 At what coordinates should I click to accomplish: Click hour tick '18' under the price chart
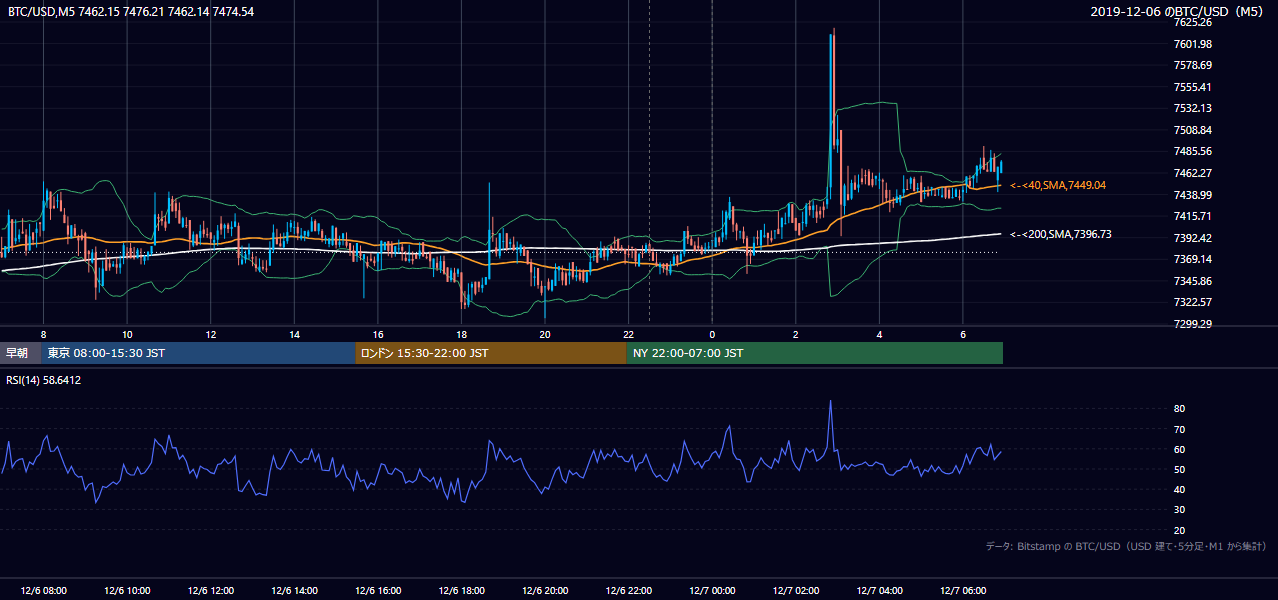pyautogui.click(x=461, y=334)
